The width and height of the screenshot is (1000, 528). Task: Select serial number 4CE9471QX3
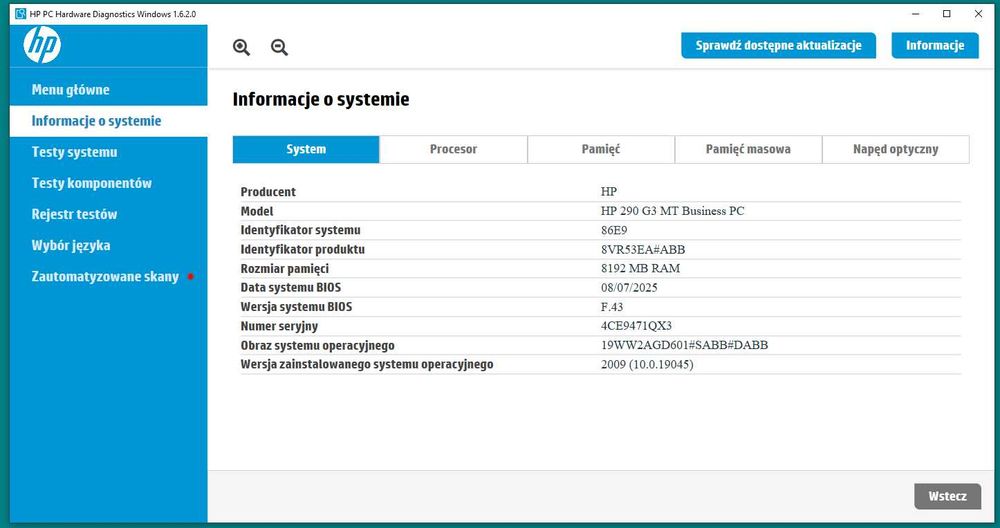coord(636,326)
